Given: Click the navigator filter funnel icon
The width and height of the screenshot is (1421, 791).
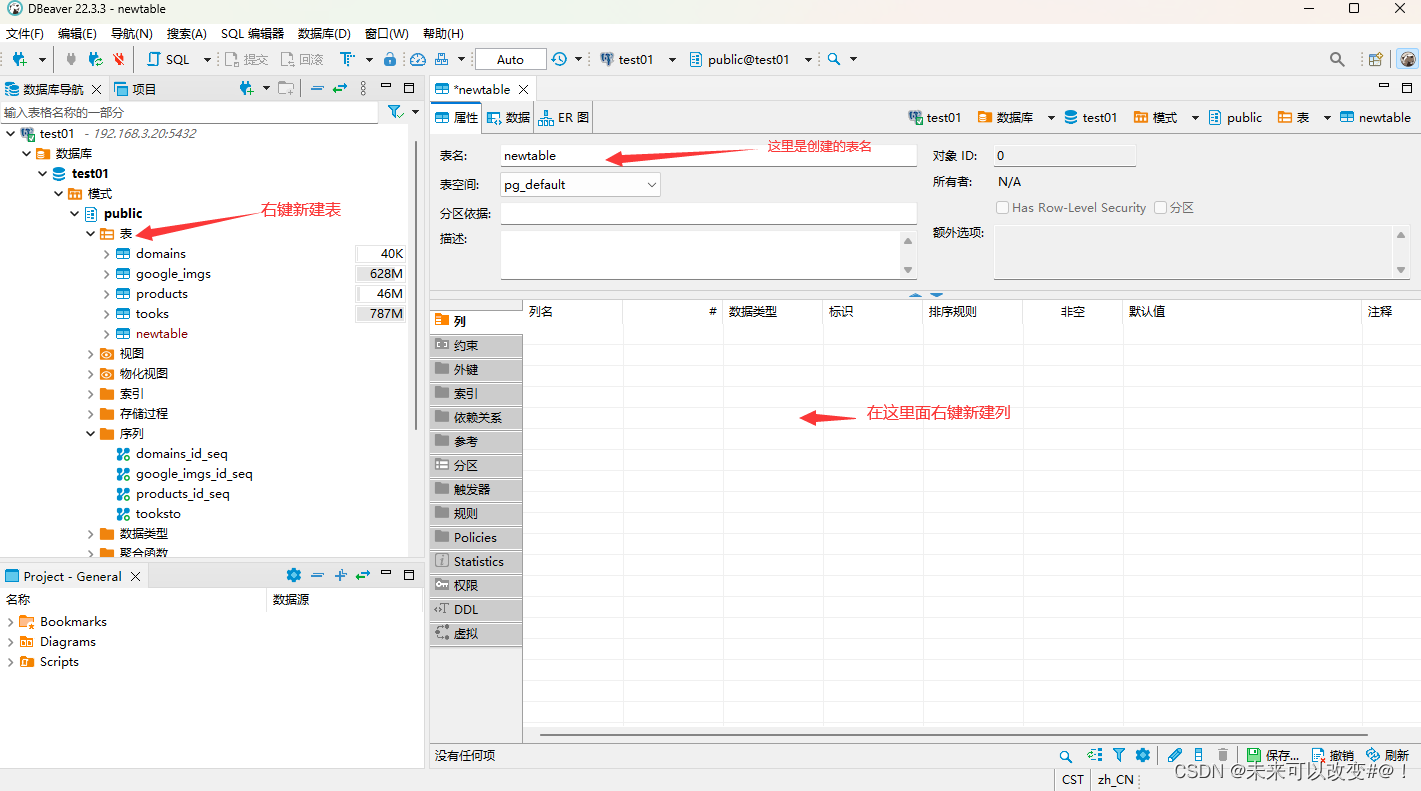Looking at the screenshot, I should click(x=394, y=112).
